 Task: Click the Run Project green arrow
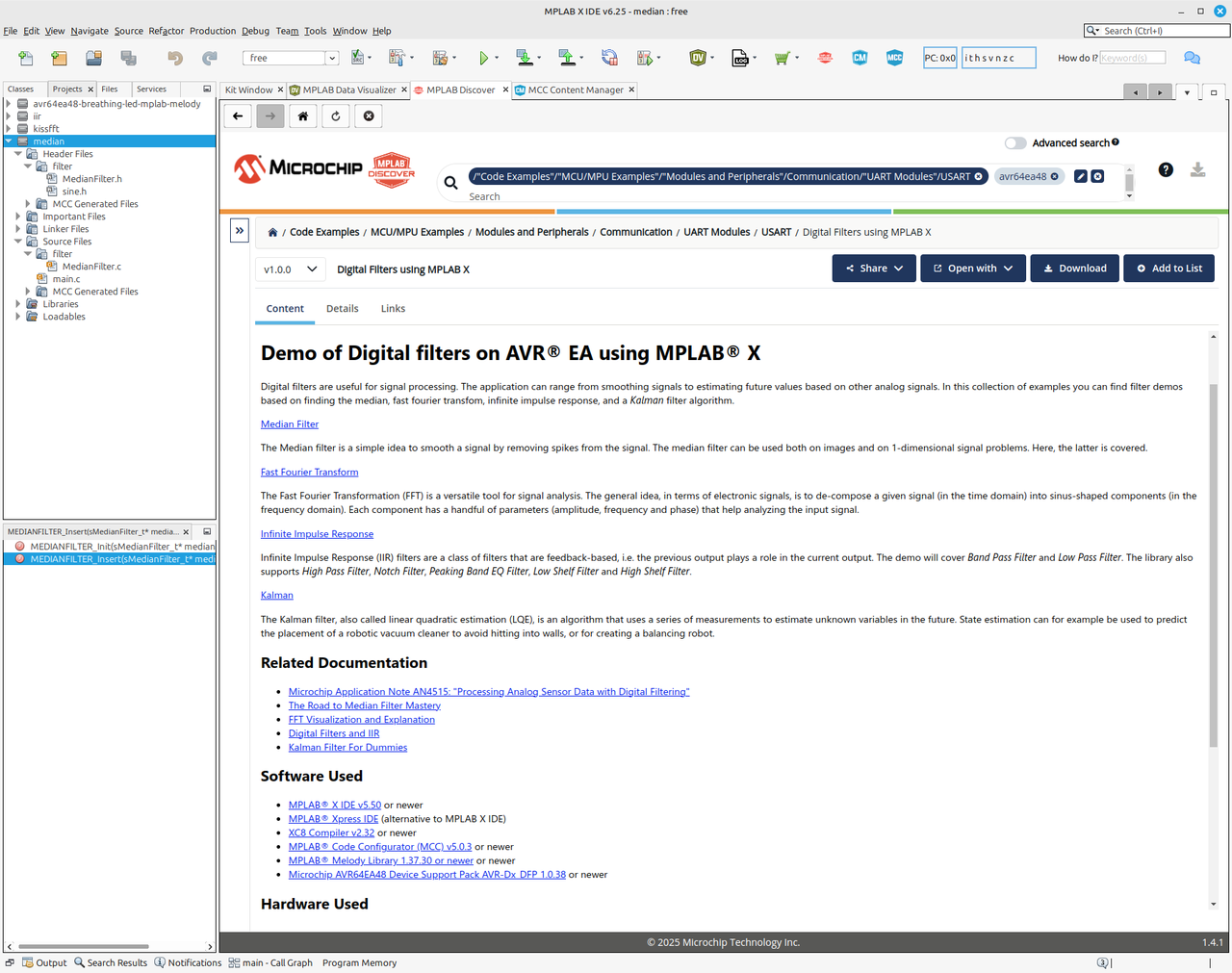(x=483, y=58)
